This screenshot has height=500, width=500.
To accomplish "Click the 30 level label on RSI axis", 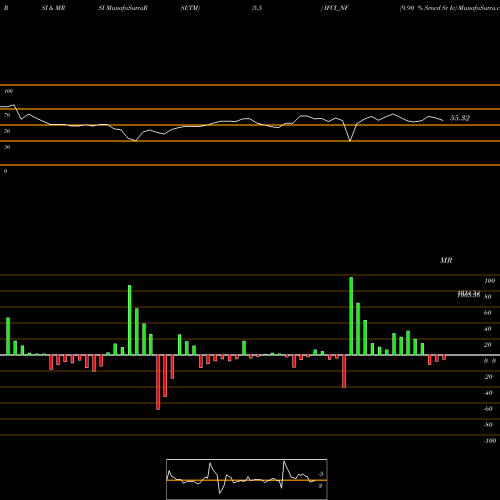I will (7, 147).
